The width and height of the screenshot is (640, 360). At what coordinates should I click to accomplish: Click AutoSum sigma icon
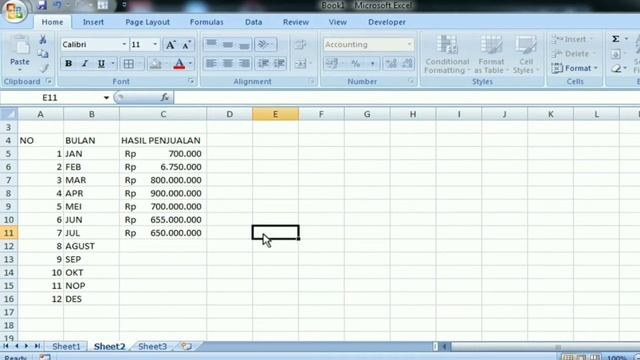point(616,39)
